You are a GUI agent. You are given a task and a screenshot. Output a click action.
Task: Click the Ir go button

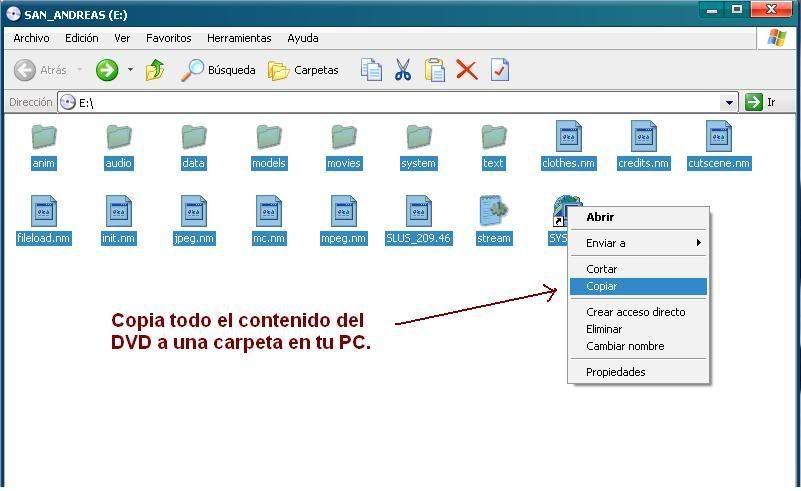(761, 102)
